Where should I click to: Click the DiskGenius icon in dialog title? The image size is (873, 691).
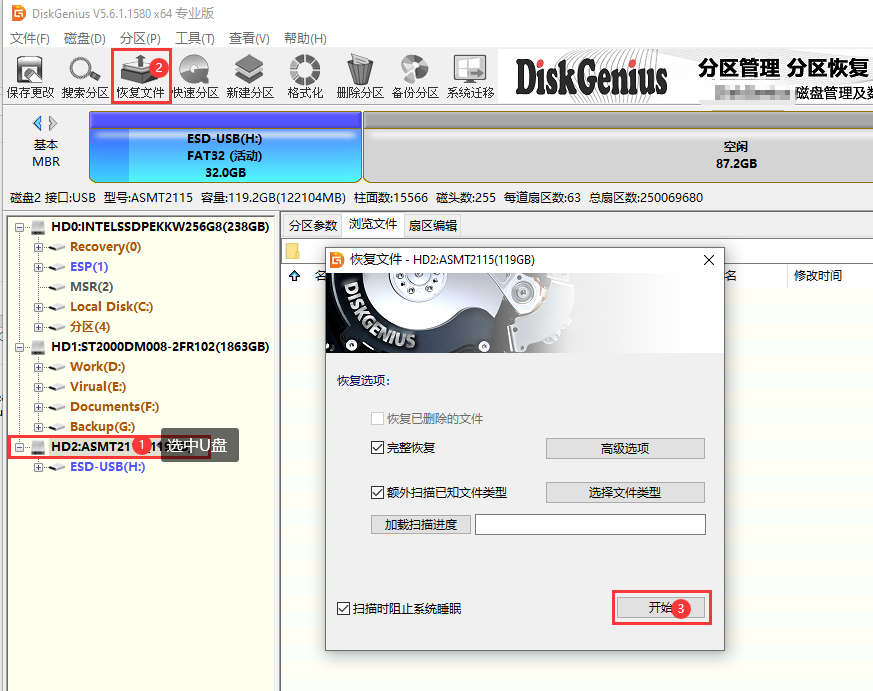coord(337,260)
